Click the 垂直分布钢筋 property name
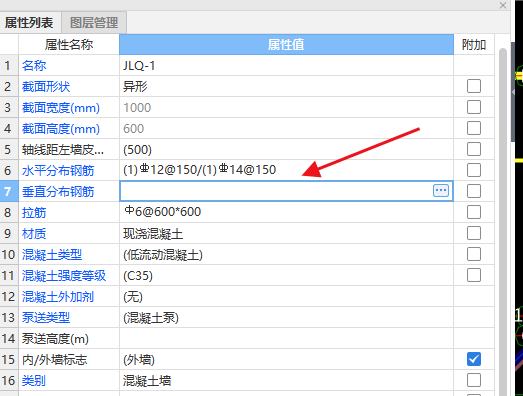 (58, 192)
